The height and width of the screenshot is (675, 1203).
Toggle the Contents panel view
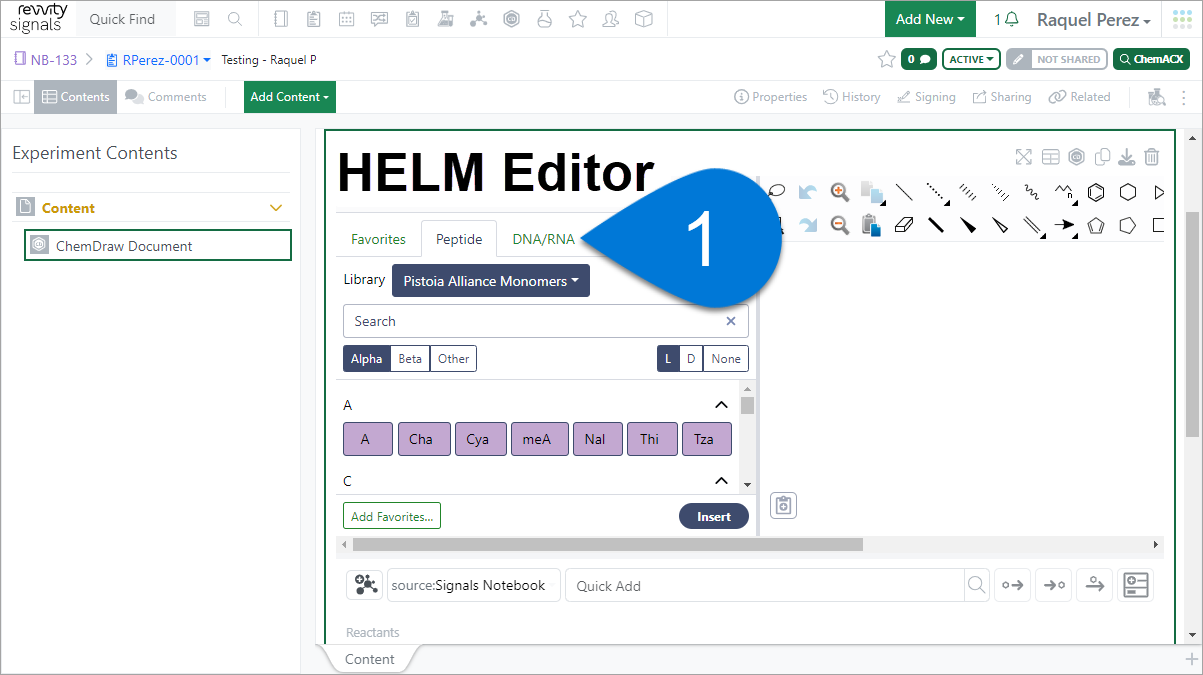(x=75, y=97)
